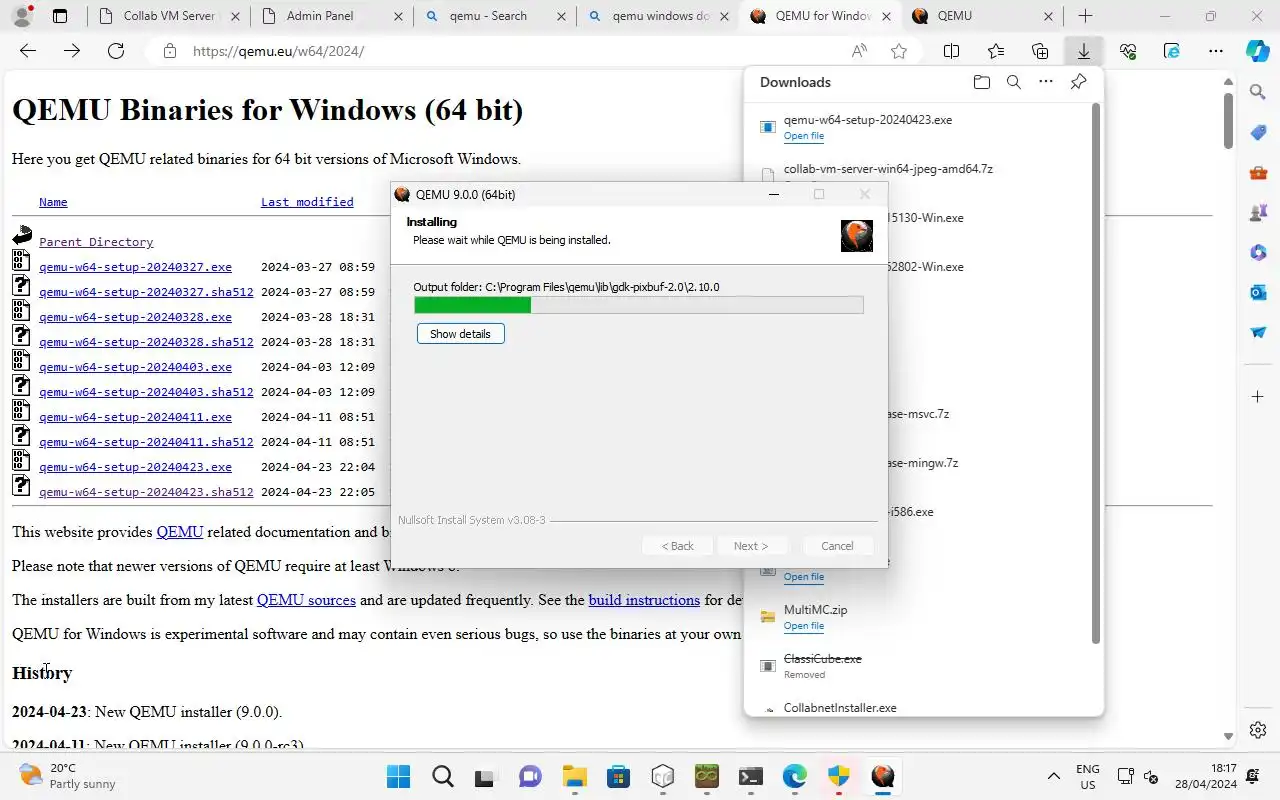Screen dimensions: 1280x800
Task: Open Terminal from the taskbar
Action: [x=750, y=776]
